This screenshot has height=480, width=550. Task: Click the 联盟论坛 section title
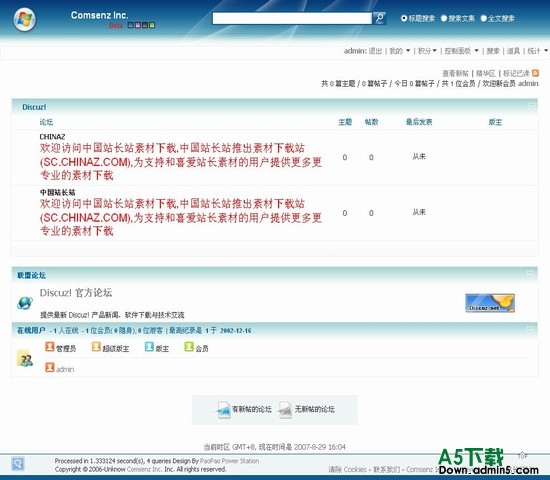tap(31, 275)
